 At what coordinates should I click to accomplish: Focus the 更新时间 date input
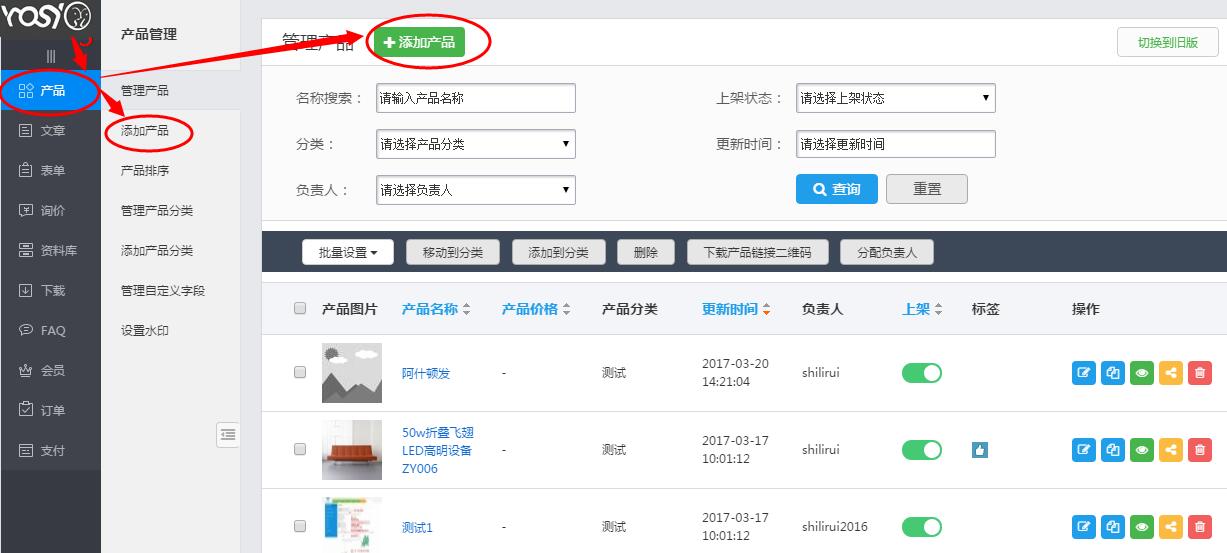pyautogui.click(x=896, y=144)
